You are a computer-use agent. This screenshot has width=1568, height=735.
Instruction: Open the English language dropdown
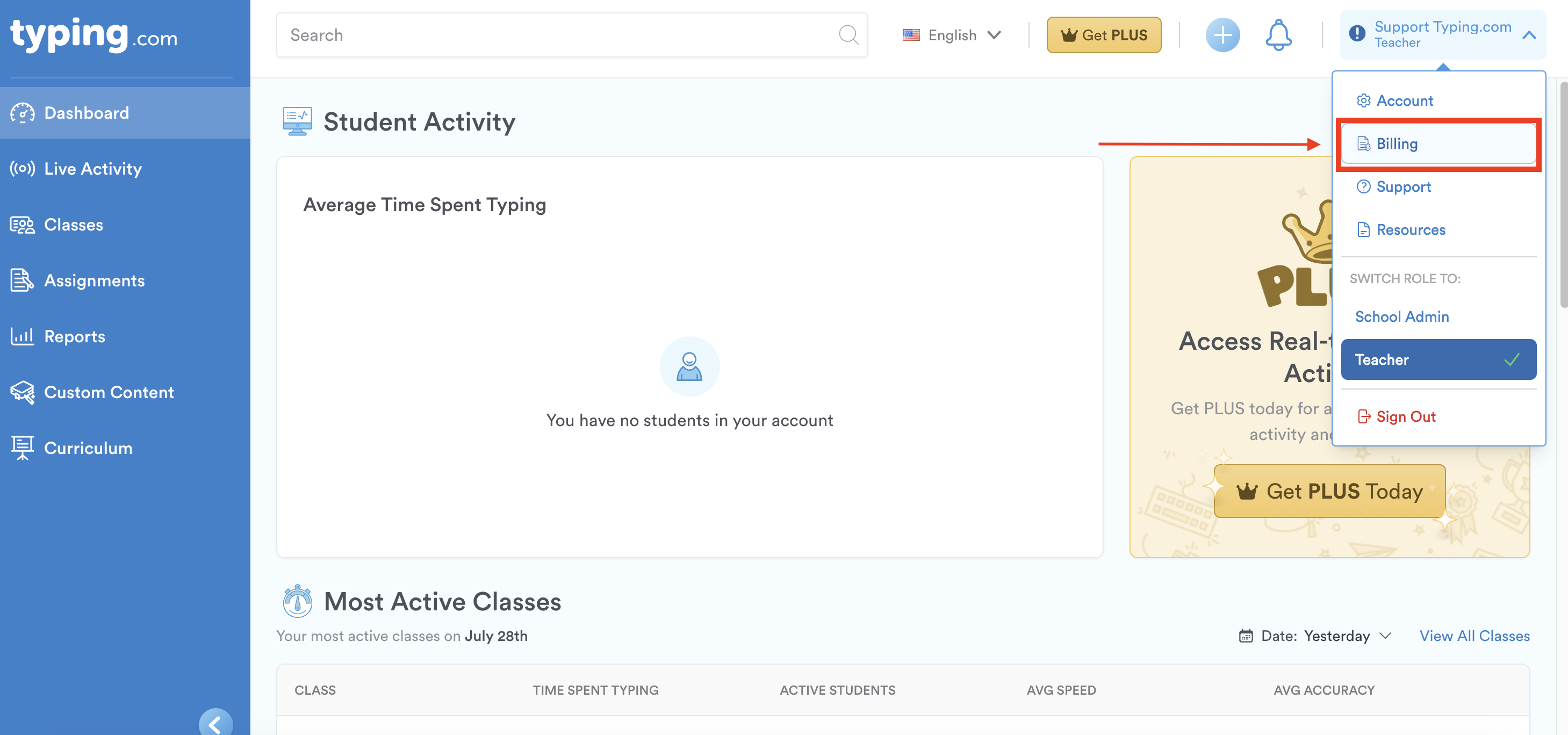click(x=952, y=35)
